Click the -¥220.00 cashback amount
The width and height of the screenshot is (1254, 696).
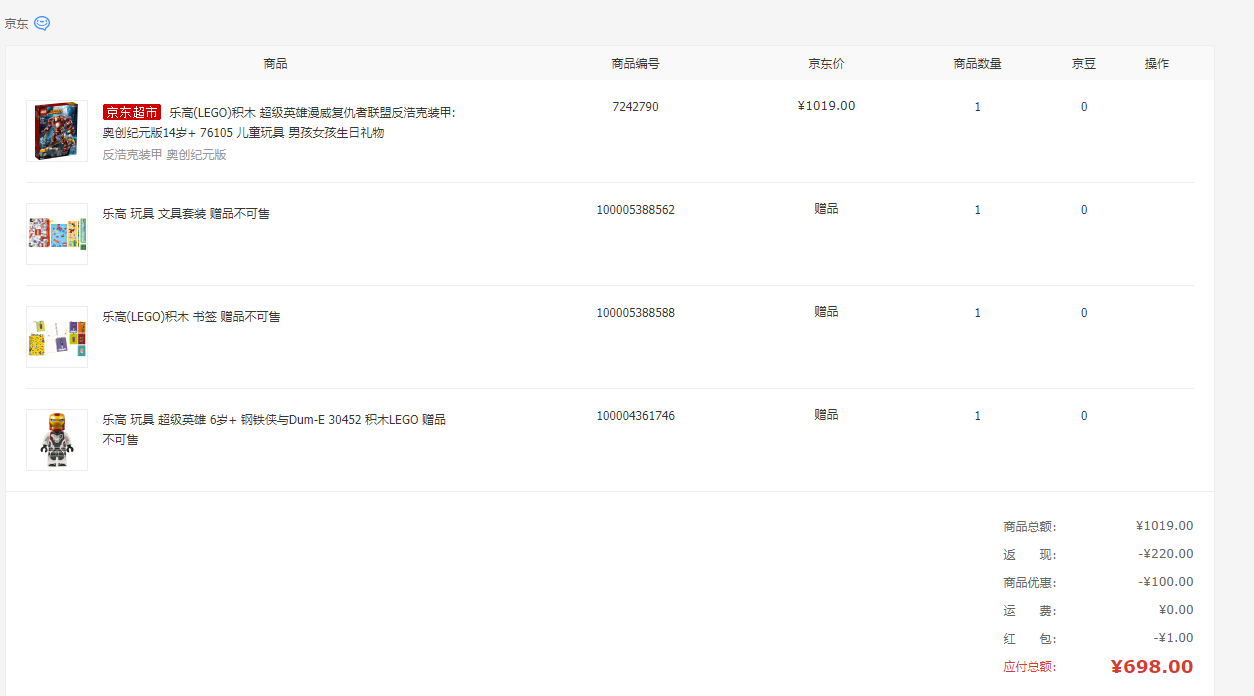coord(1166,554)
